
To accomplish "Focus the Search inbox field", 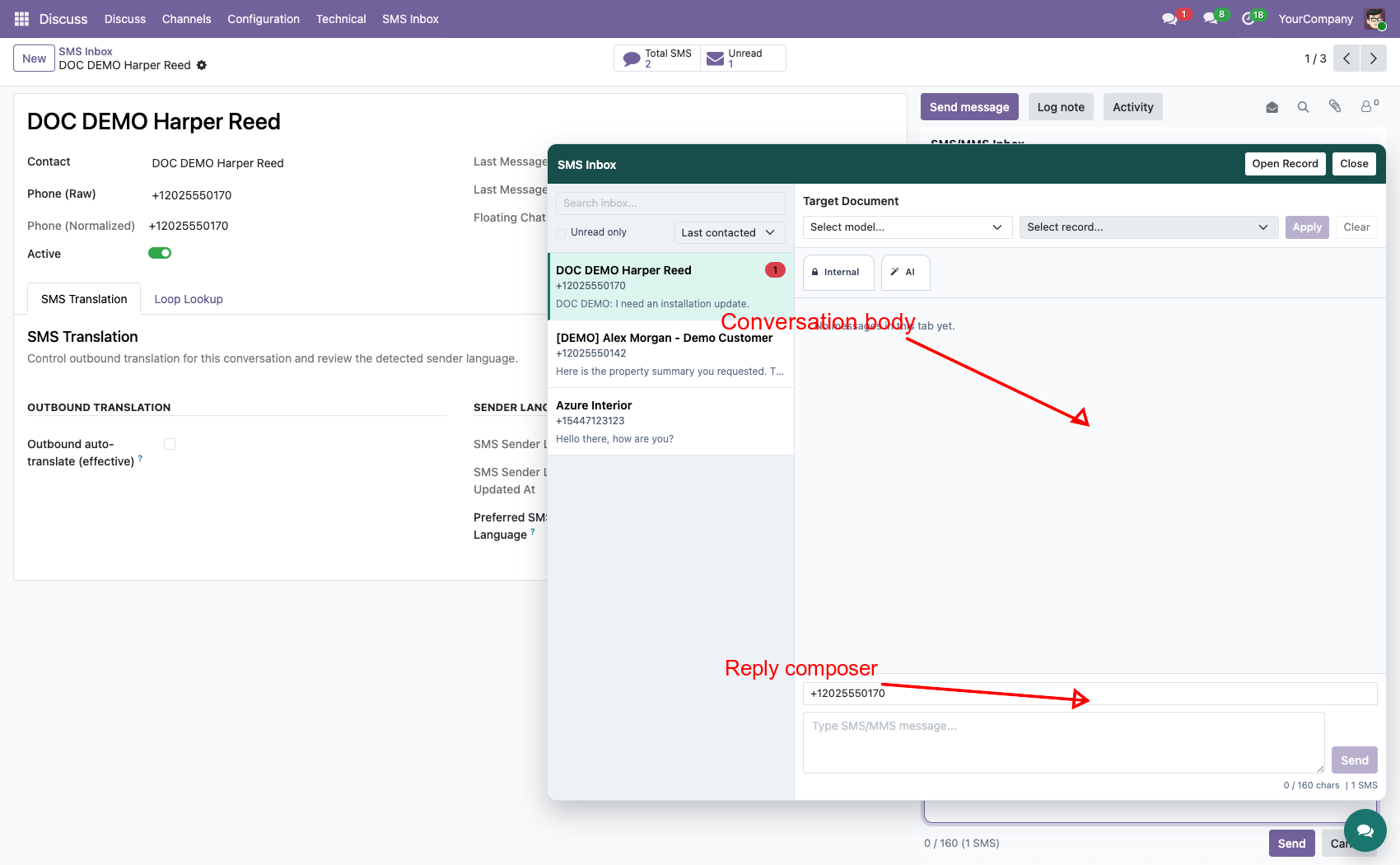I will (x=670, y=203).
